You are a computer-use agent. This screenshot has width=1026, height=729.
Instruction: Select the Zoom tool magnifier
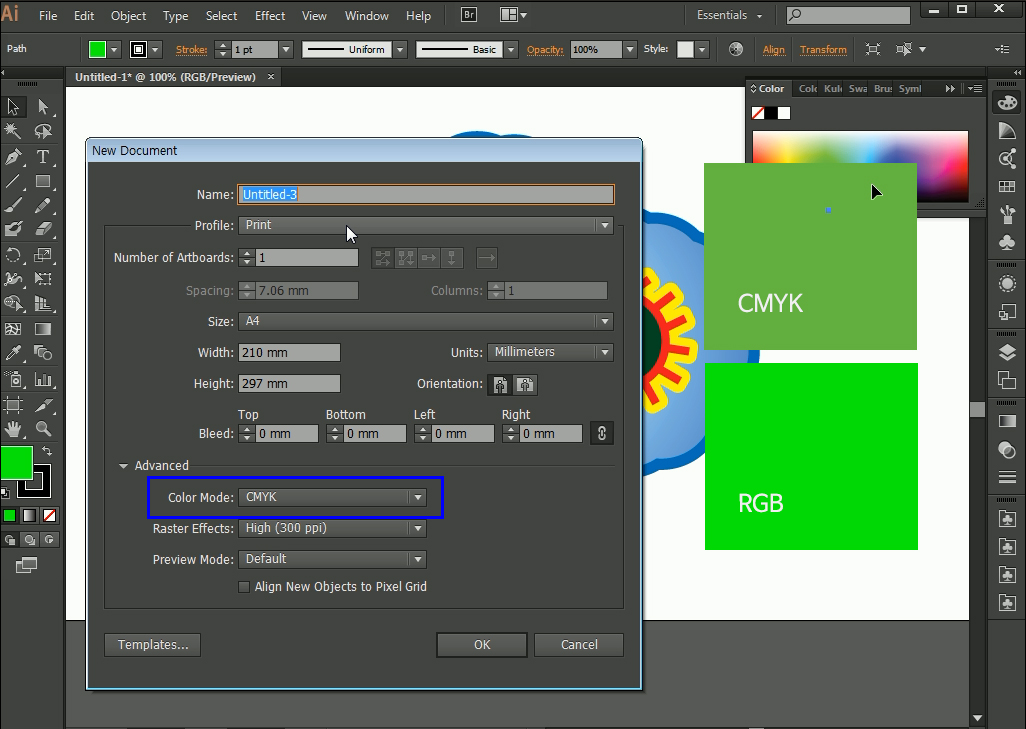[43, 429]
